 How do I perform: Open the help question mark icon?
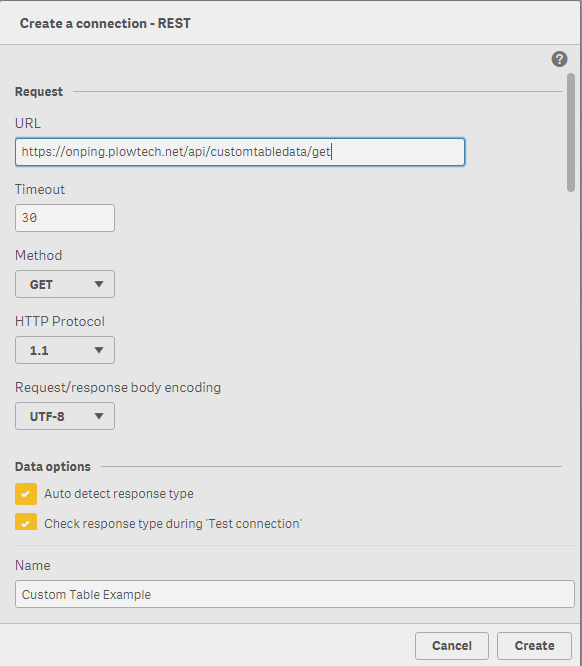559,59
